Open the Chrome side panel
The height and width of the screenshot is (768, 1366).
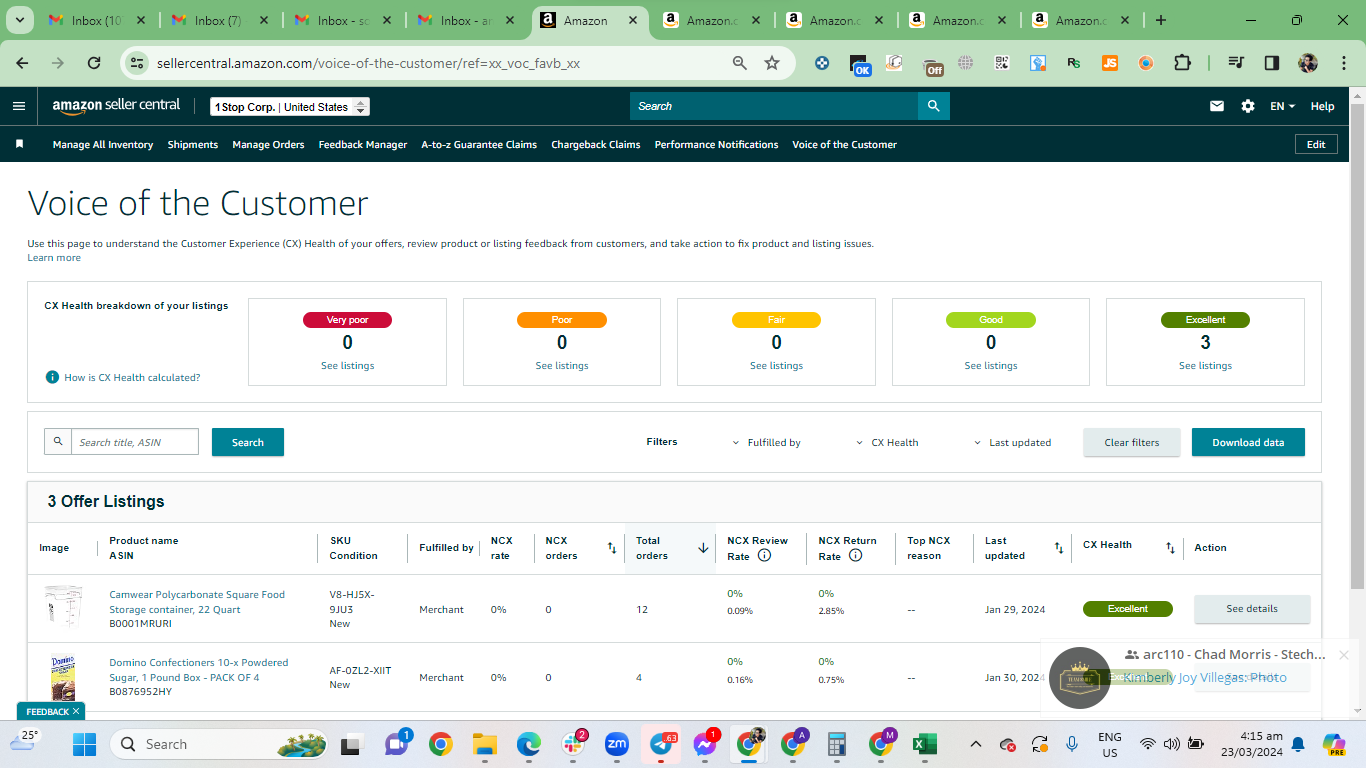[x=1272, y=63]
